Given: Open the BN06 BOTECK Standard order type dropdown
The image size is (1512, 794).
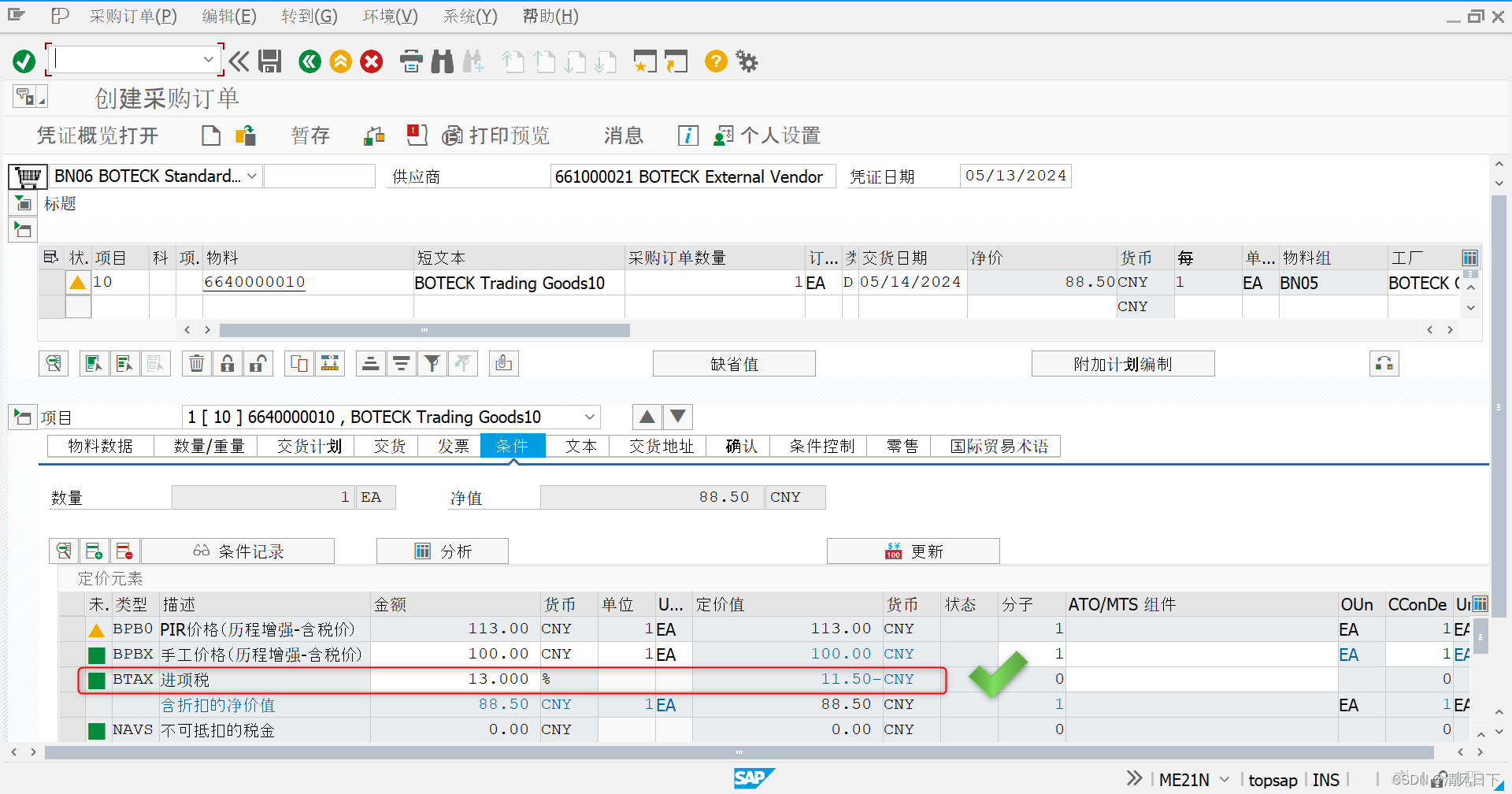Looking at the screenshot, I should pos(252,176).
